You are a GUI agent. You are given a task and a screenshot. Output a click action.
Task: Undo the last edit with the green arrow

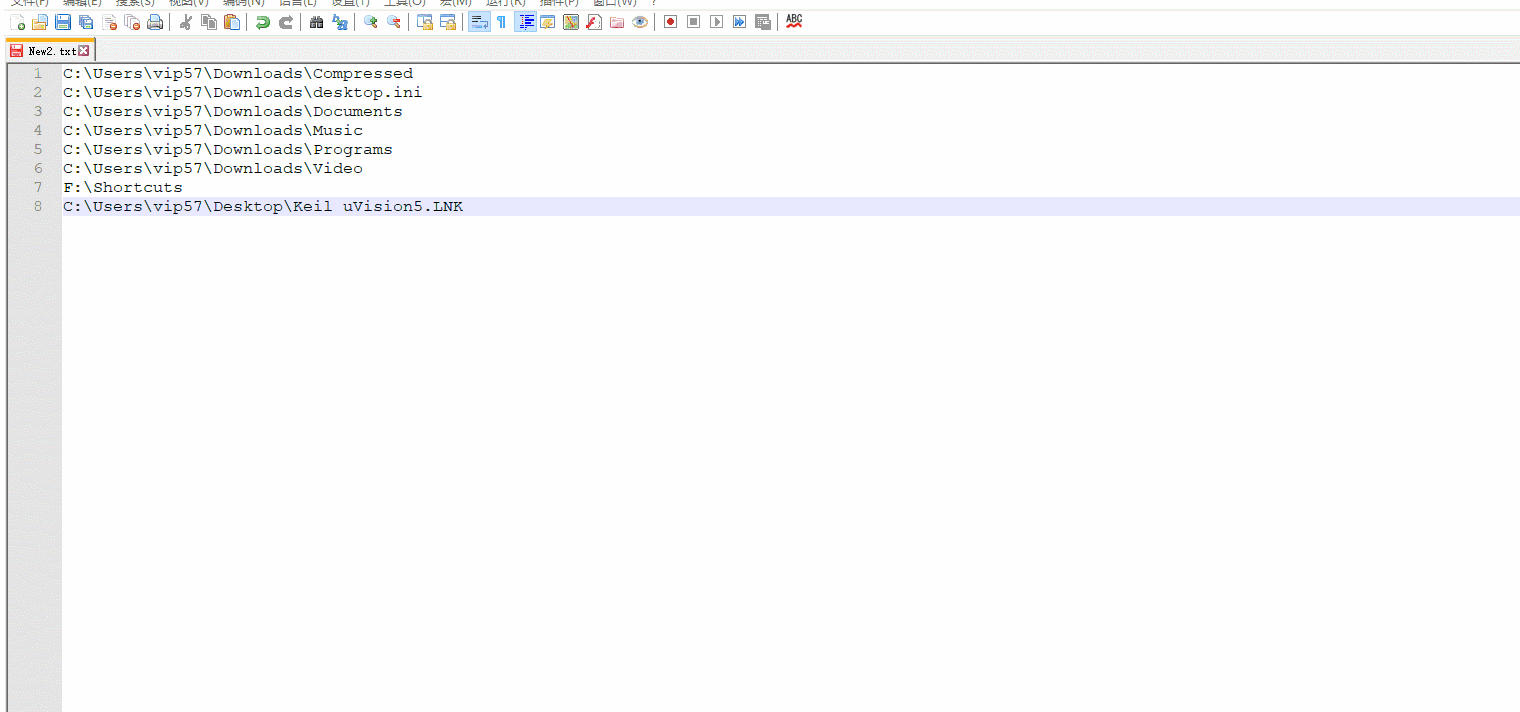point(262,22)
